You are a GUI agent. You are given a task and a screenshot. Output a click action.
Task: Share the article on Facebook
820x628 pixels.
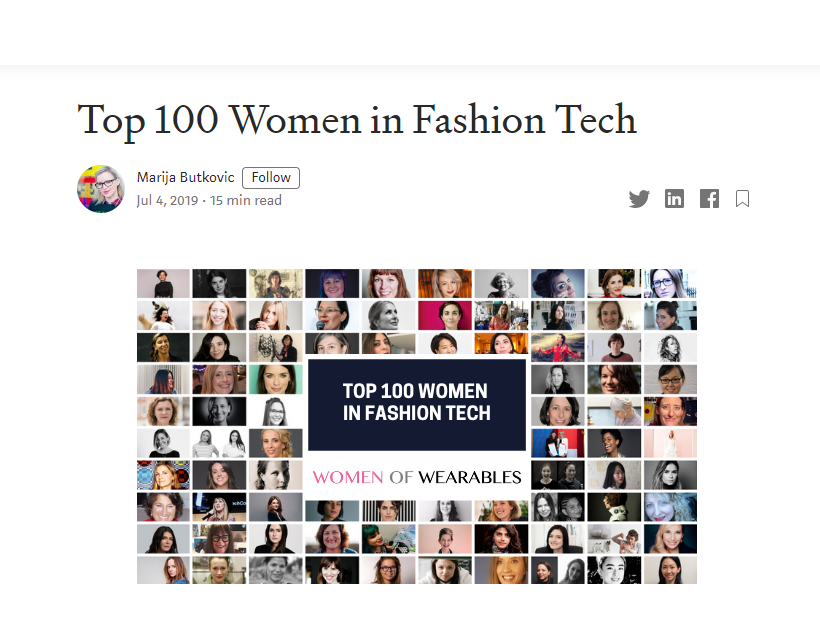pos(709,199)
